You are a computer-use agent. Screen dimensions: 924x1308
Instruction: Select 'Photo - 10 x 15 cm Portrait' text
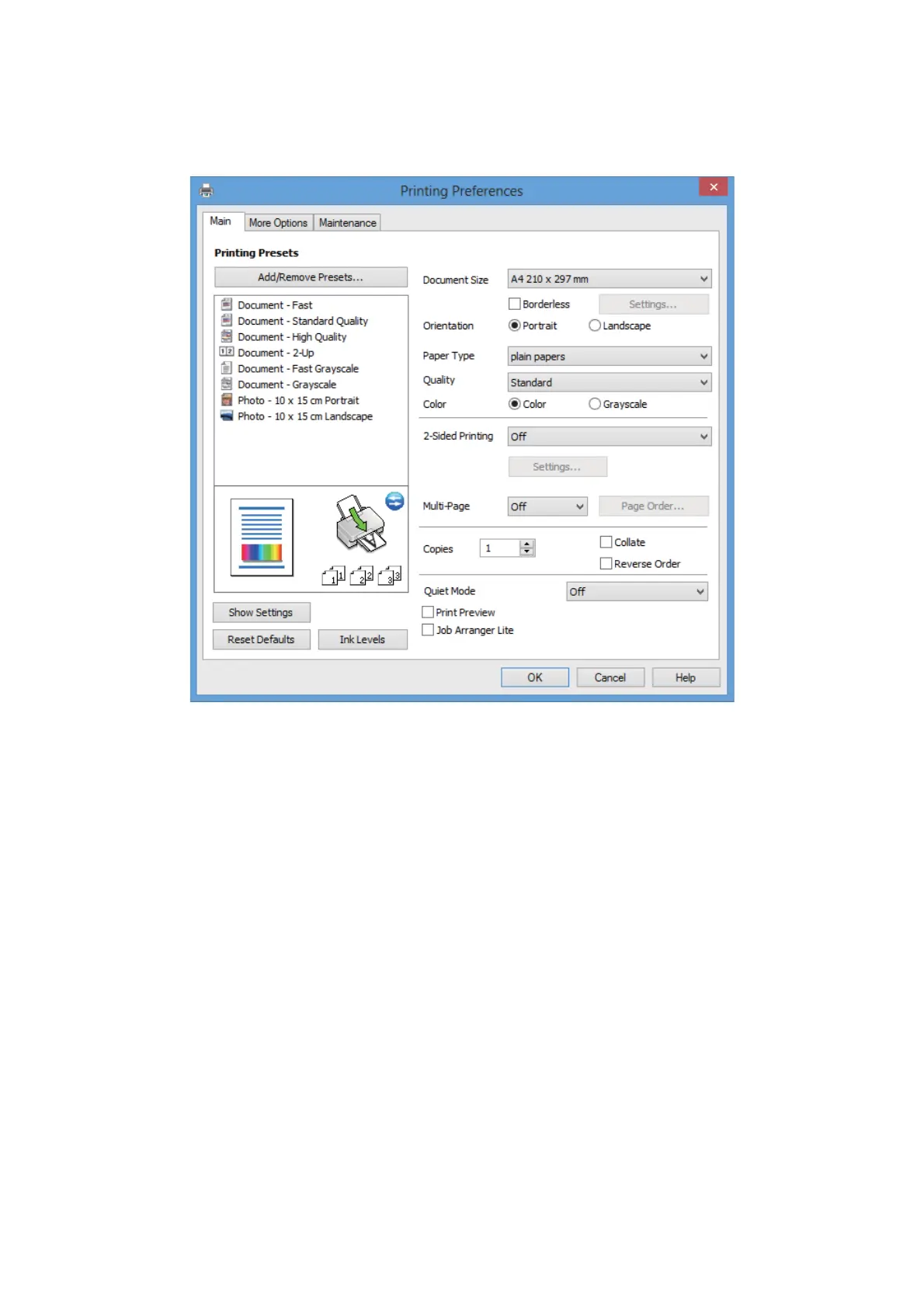click(298, 401)
